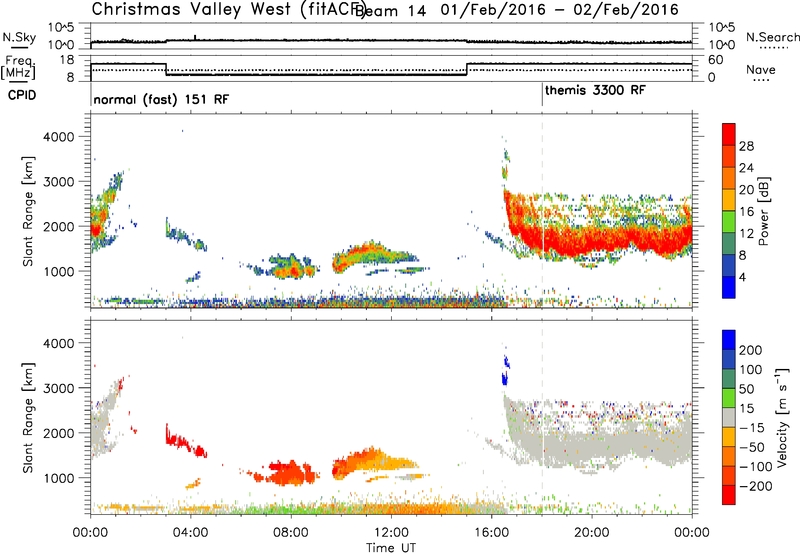Viewport: 800px width, 554px height.
Task: Select the 'normal (fast) 151 RF' CPID annotation
Action: click(x=161, y=99)
